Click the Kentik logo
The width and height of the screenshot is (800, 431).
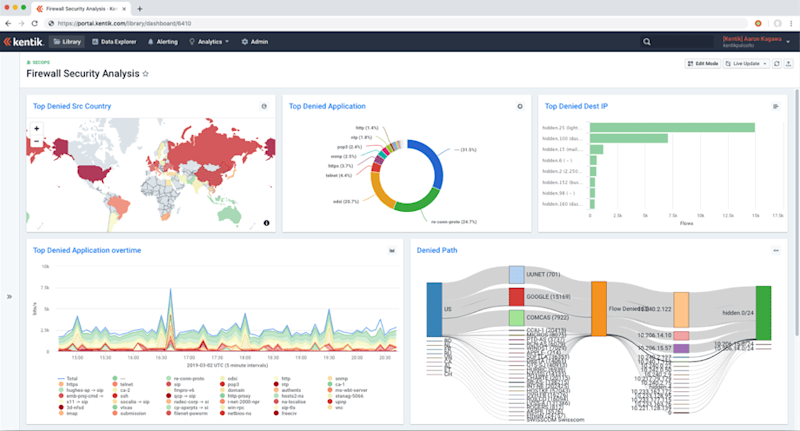[23, 42]
